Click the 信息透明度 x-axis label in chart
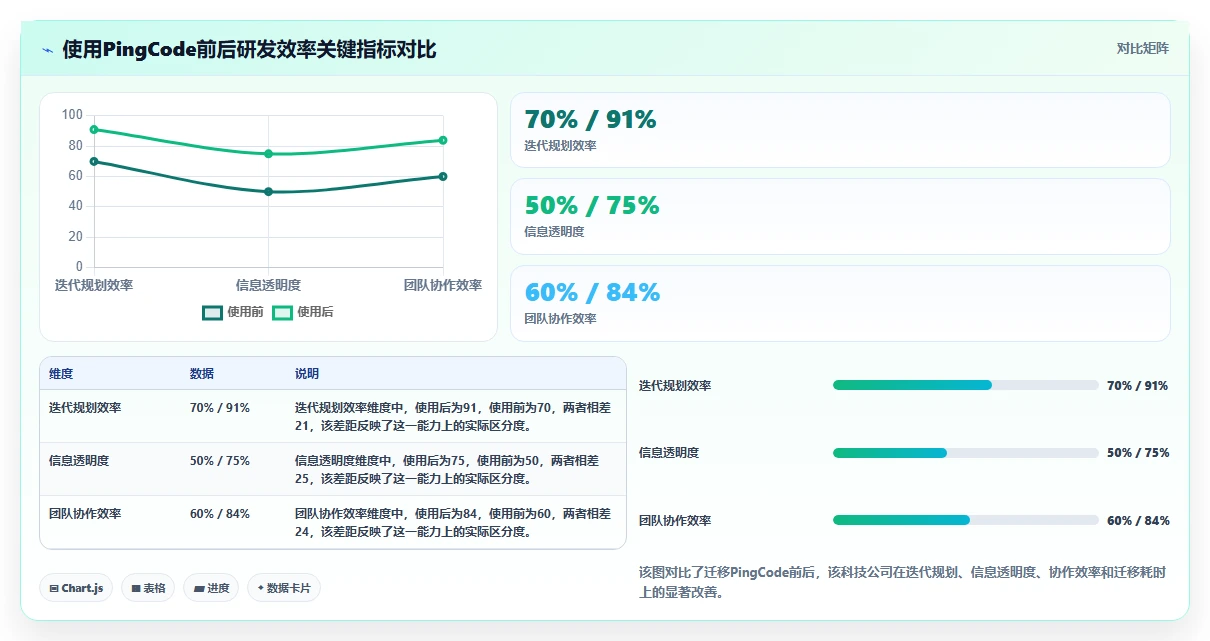Image resolution: width=1210 pixels, height=641 pixels. pos(268,285)
